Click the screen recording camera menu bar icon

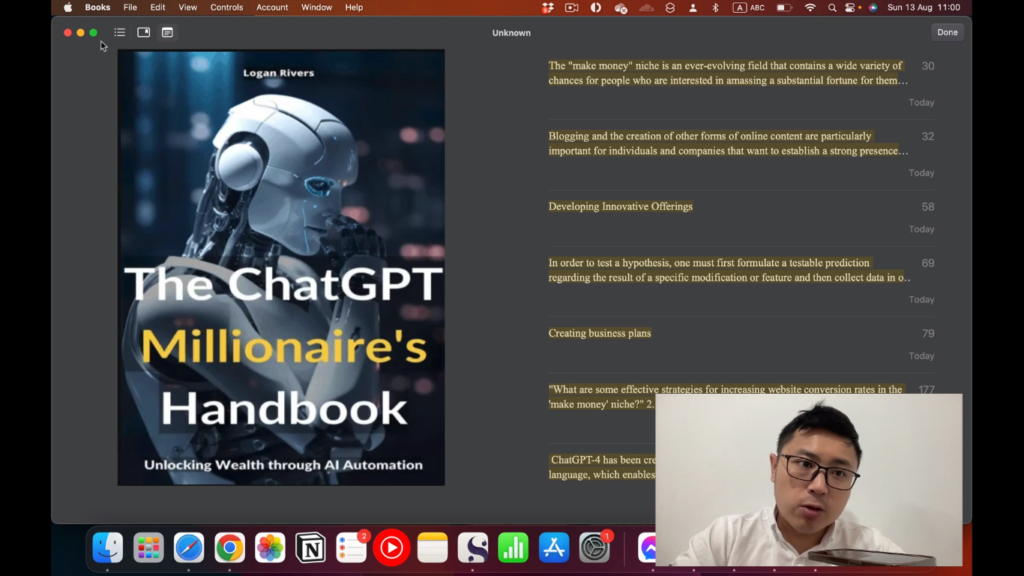coord(571,7)
